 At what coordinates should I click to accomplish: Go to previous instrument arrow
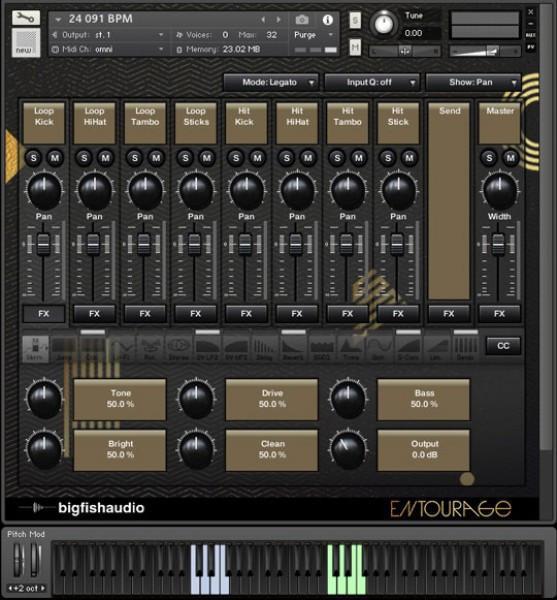click(263, 19)
